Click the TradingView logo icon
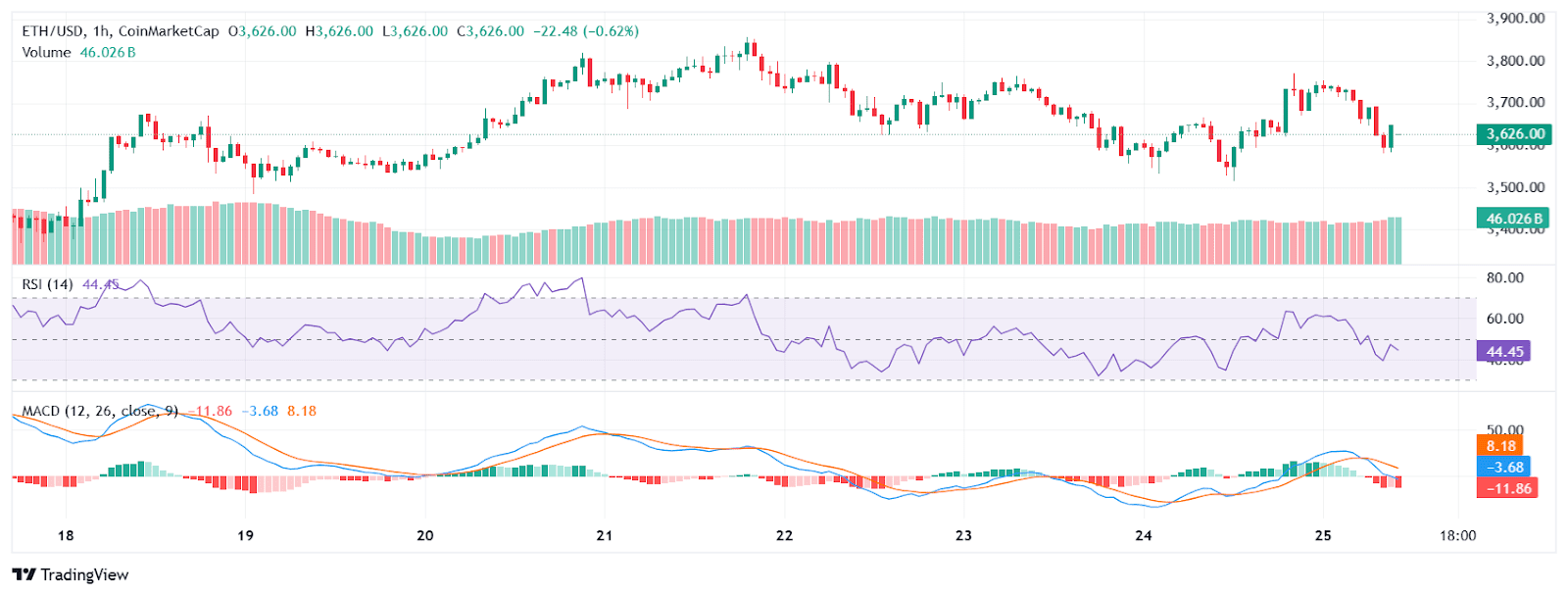 pos(24,574)
